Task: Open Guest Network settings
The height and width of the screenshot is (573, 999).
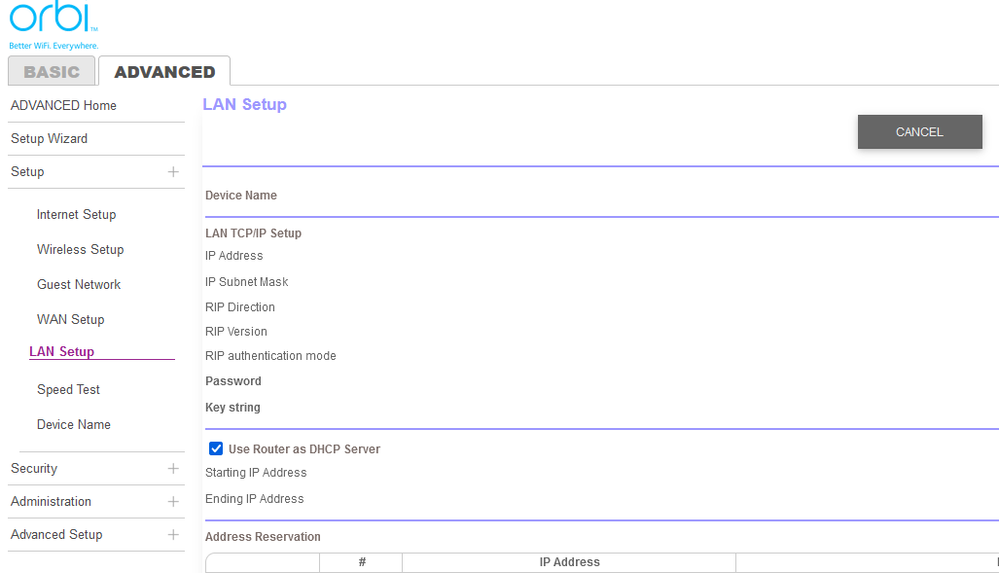Action: (x=78, y=284)
